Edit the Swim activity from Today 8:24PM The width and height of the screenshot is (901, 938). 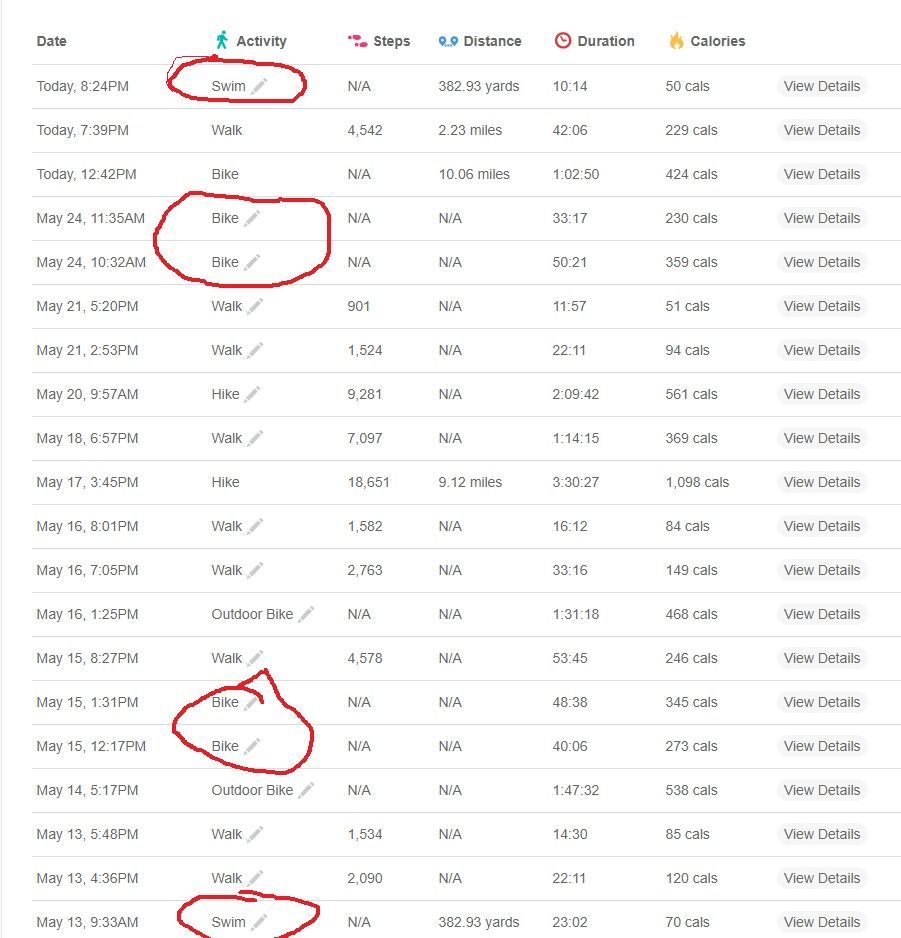[x=258, y=86]
